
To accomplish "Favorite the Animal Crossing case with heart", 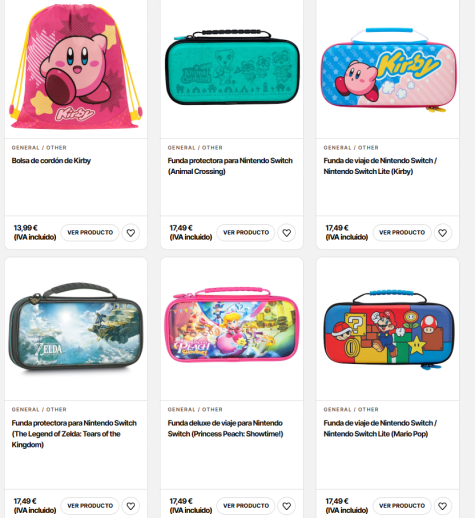I will pyautogui.click(x=287, y=233).
